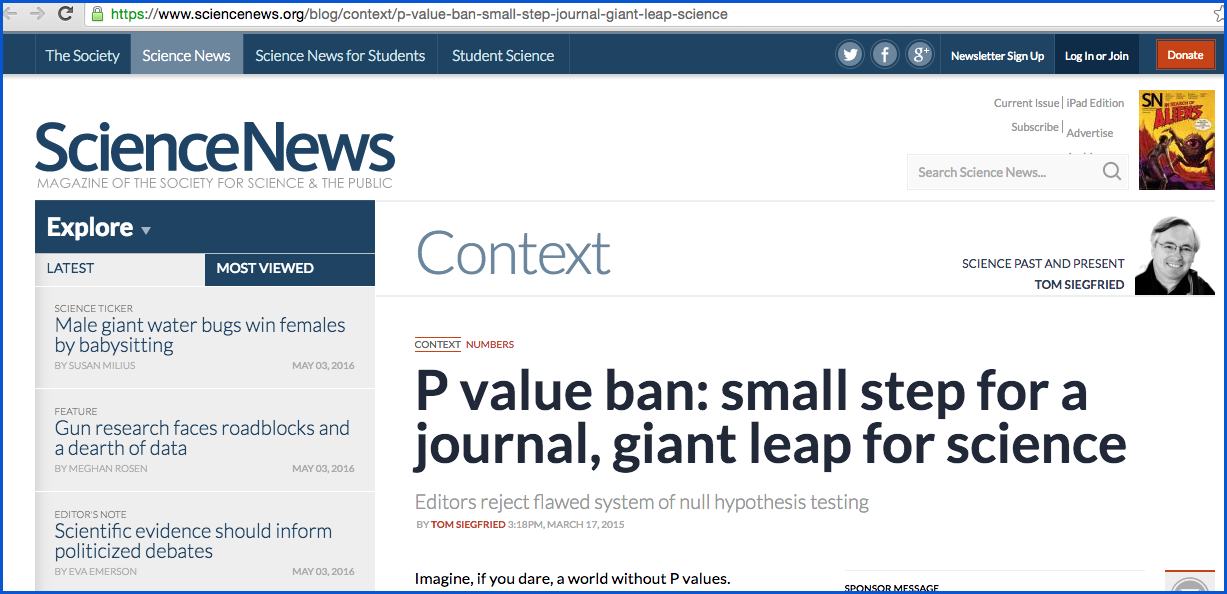Open Science News for Students menu item
This screenshot has width=1227, height=594.
coord(340,56)
